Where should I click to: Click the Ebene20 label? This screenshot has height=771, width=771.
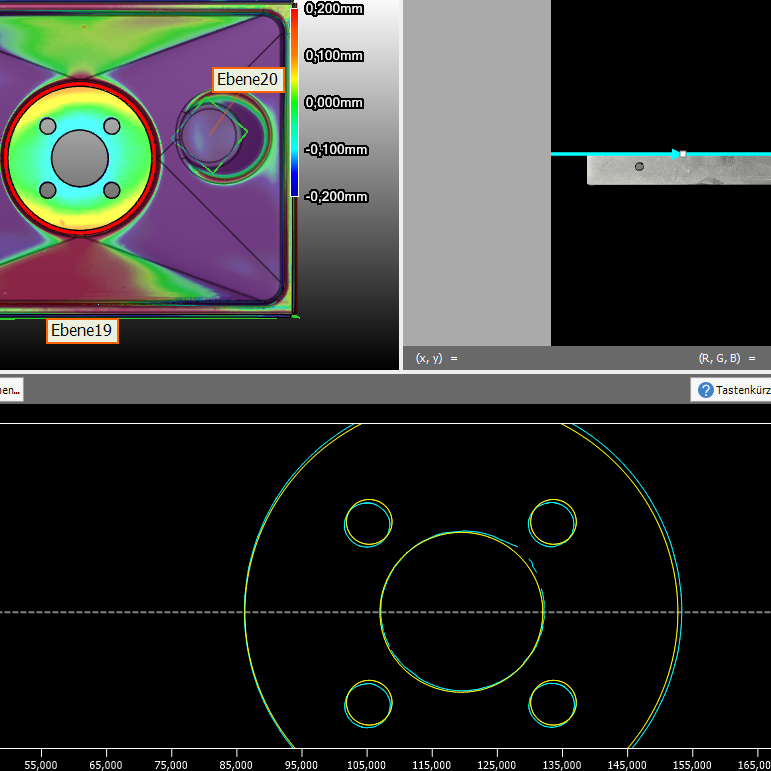pos(248,80)
